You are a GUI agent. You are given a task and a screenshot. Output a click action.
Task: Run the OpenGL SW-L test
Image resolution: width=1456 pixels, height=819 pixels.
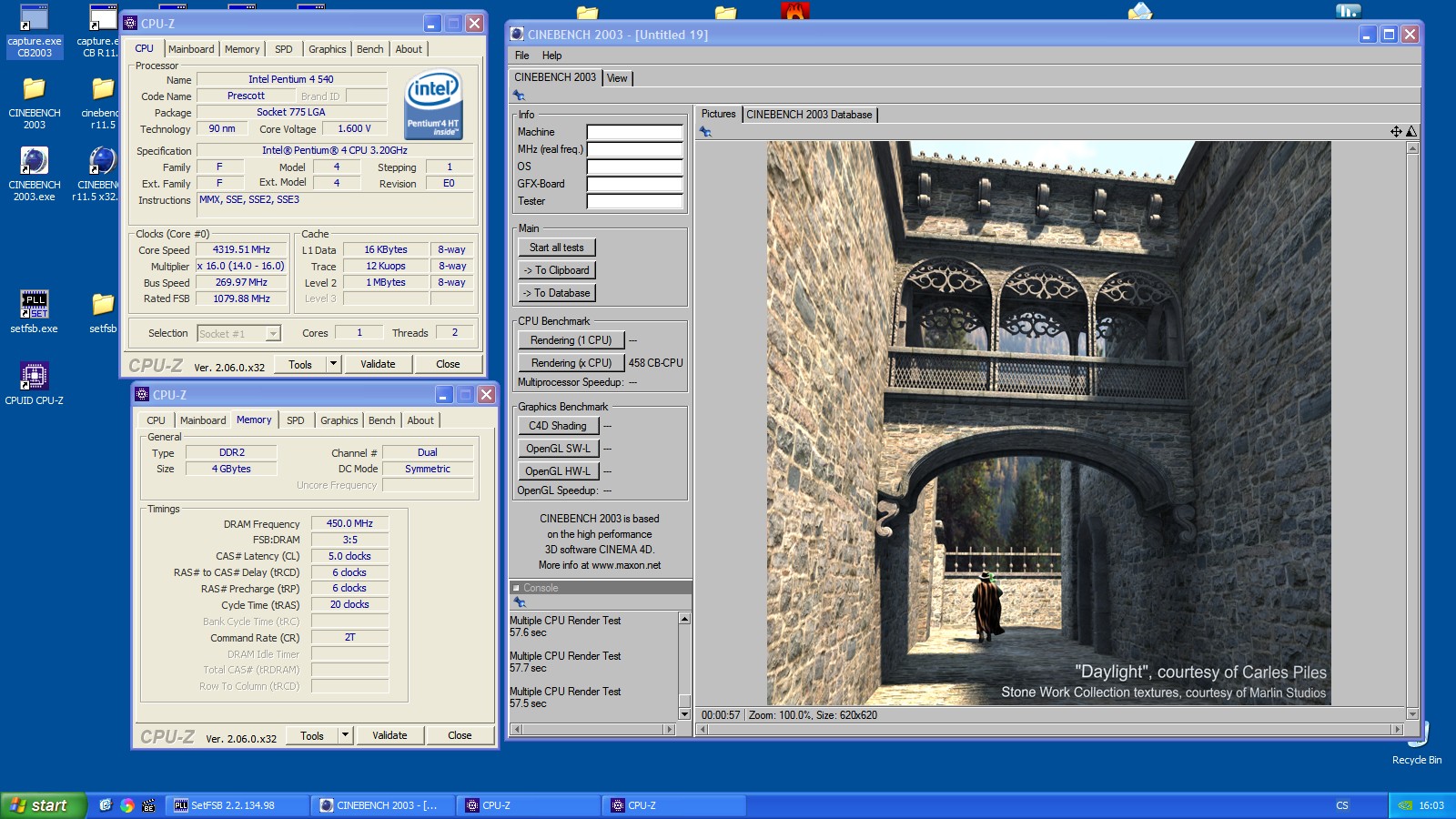click(558, 449)
